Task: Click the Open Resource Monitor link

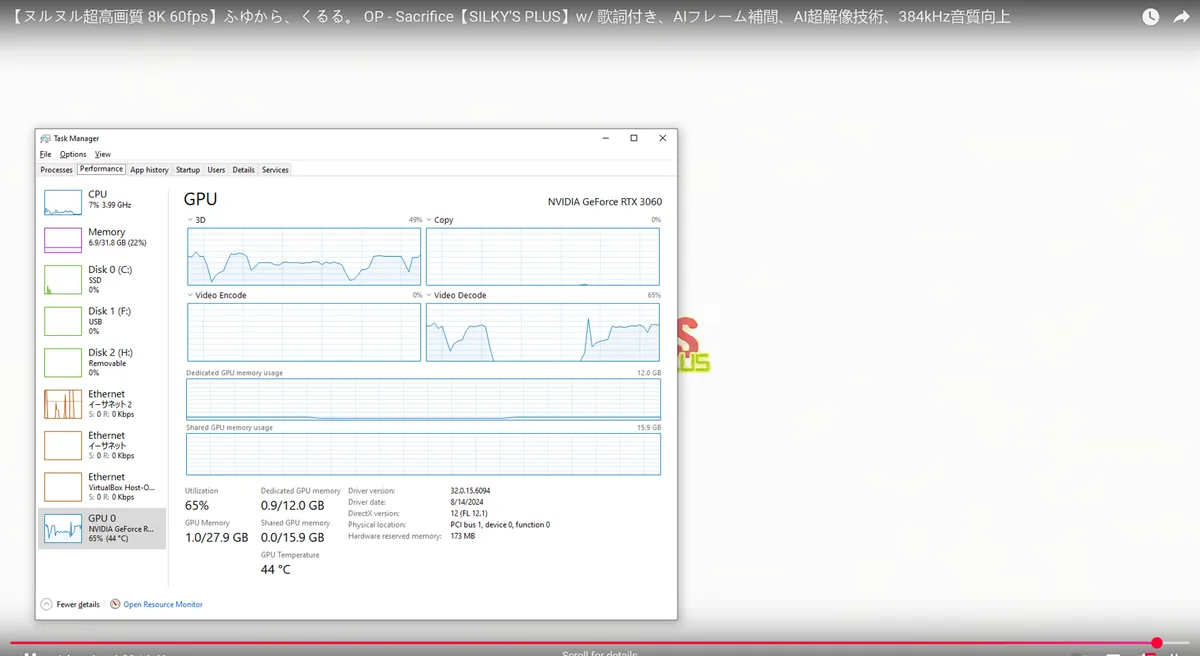Action: point(162,604)
